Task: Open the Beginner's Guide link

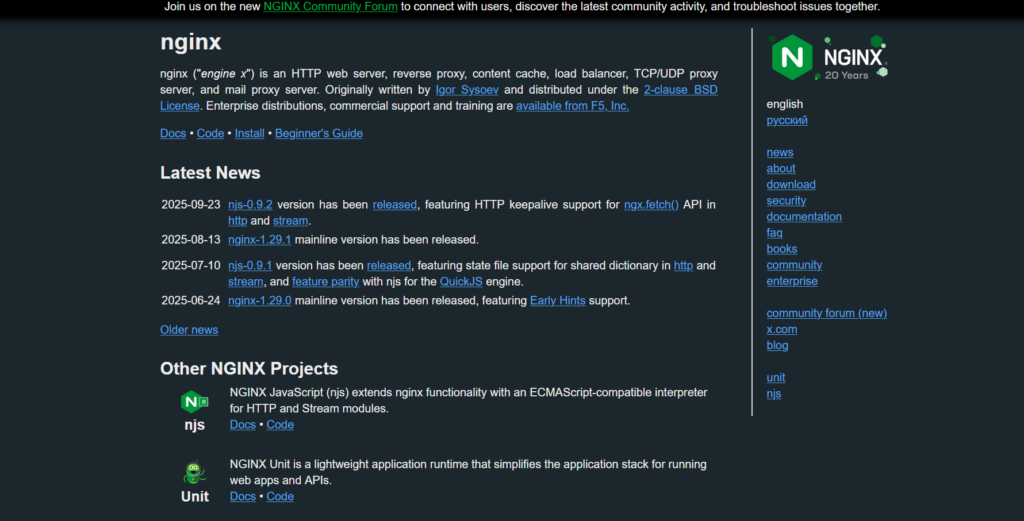Action: tap(319, 133)
